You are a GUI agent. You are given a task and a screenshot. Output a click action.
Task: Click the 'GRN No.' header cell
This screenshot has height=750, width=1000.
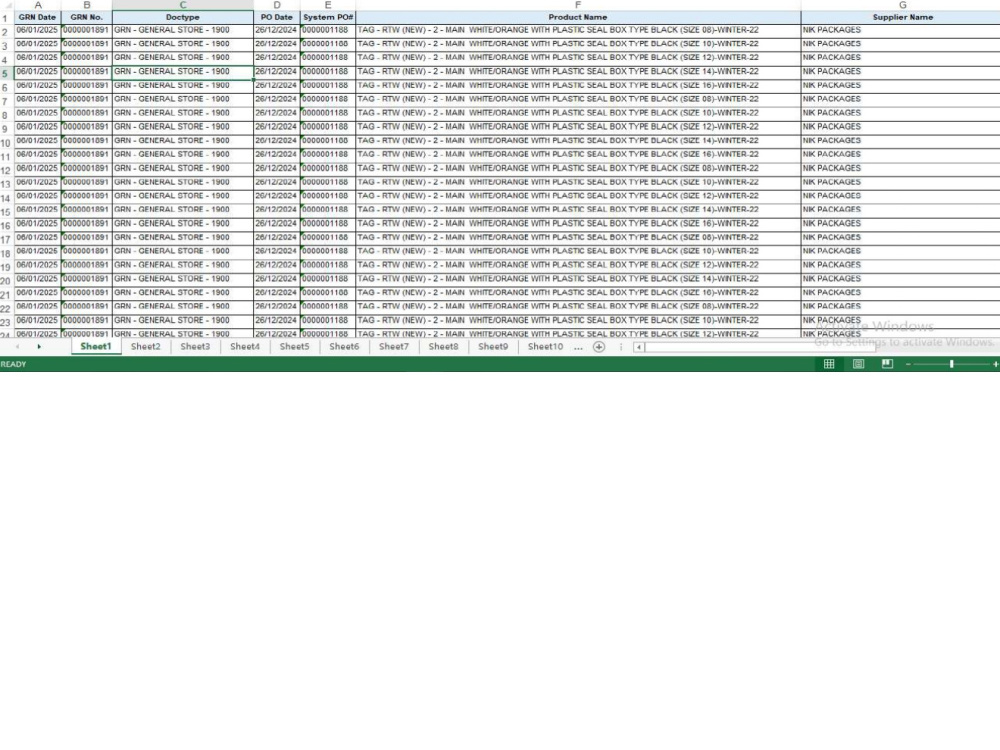point(87,17)
